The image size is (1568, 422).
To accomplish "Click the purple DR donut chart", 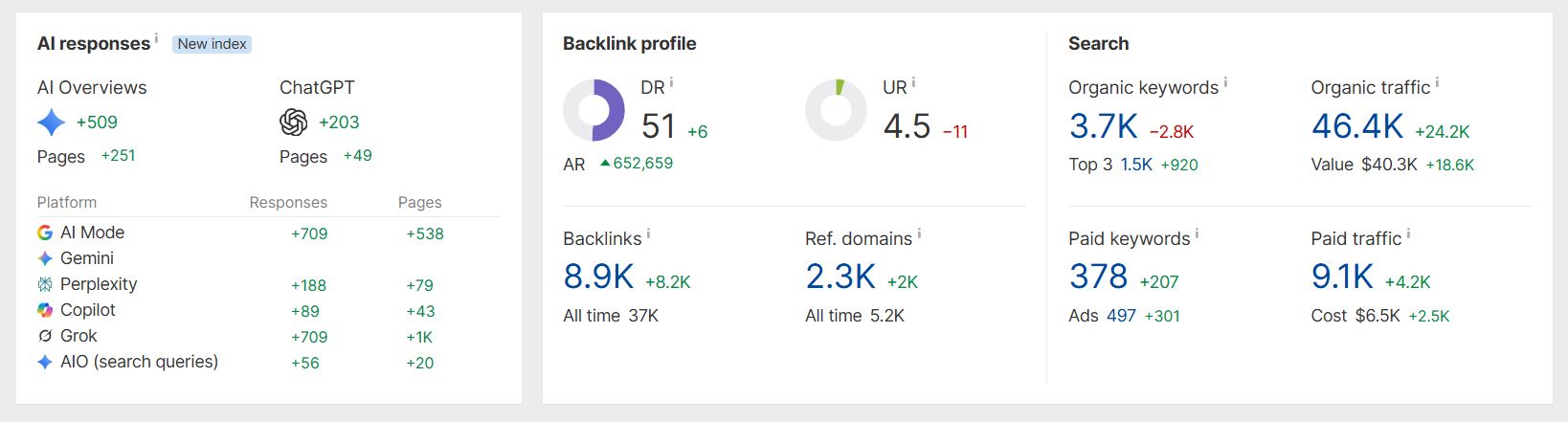I will click(x=594, y=110).
